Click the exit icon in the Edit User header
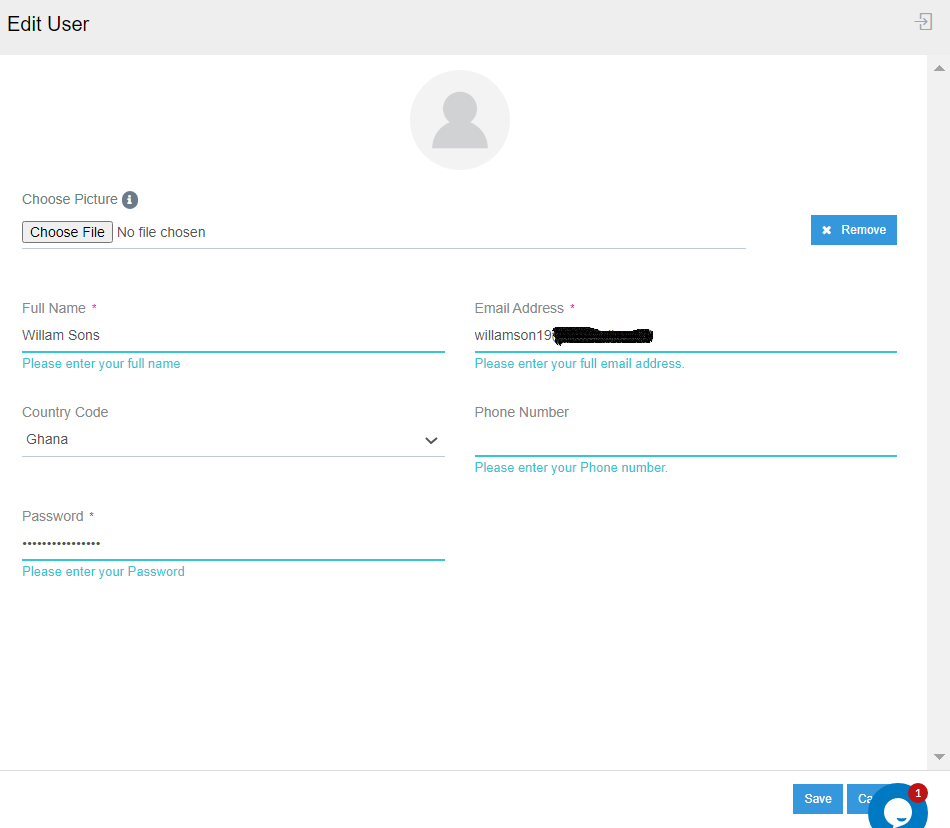This screenshot has height=828, width=950. click(923, 22)
